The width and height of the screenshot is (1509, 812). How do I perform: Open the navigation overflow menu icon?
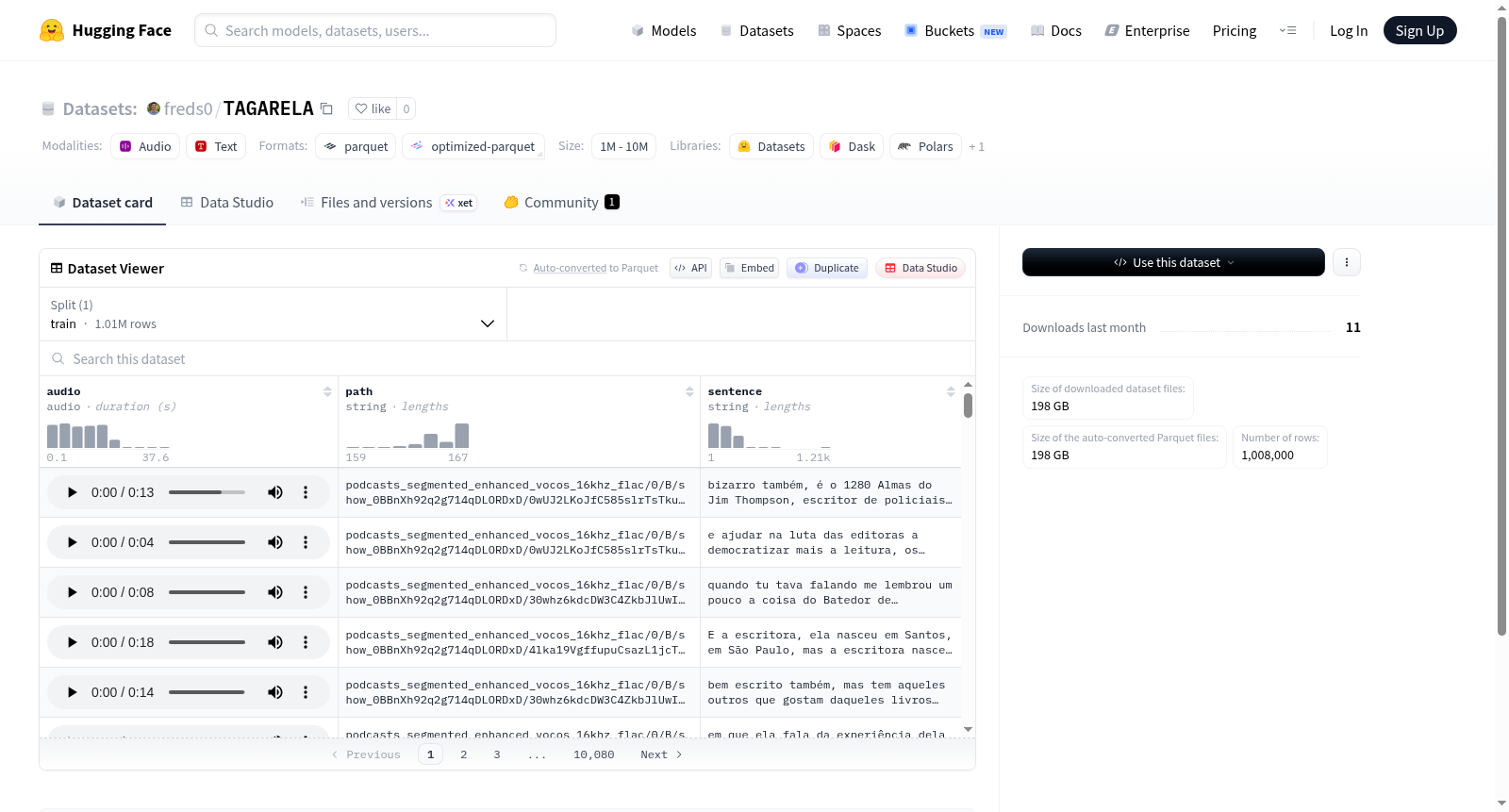click(1287, 30)
